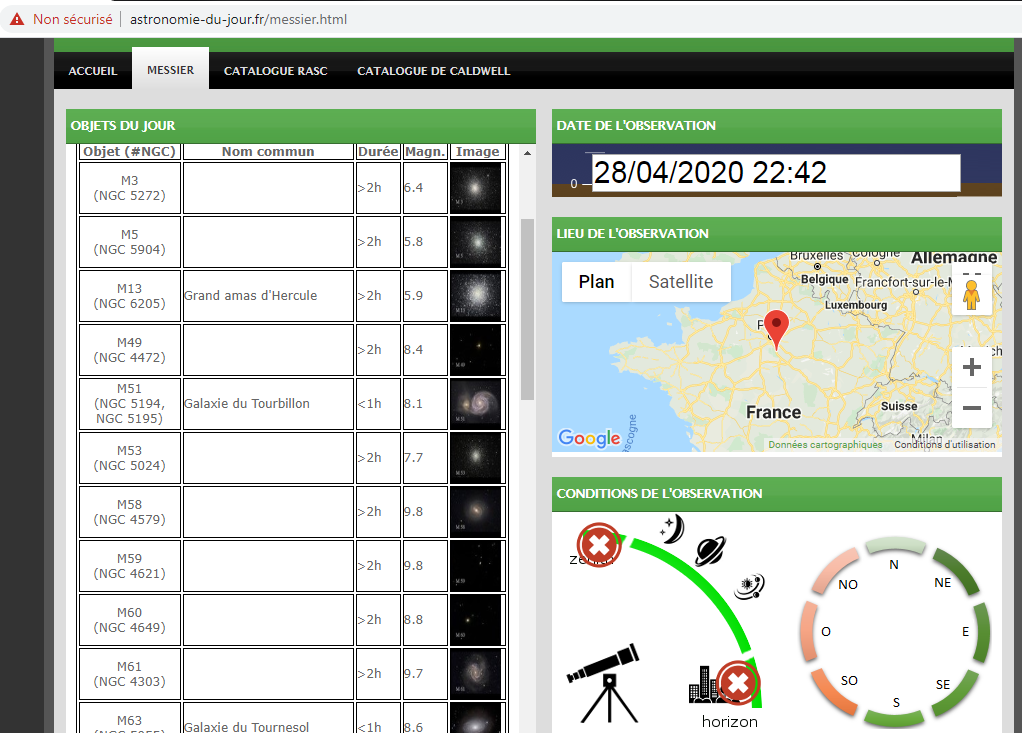Image resolution: width=1022 pixels, height=733 pixels.
Task: Click Galaxie du Tournesol name
Action: tap(247, 726)
